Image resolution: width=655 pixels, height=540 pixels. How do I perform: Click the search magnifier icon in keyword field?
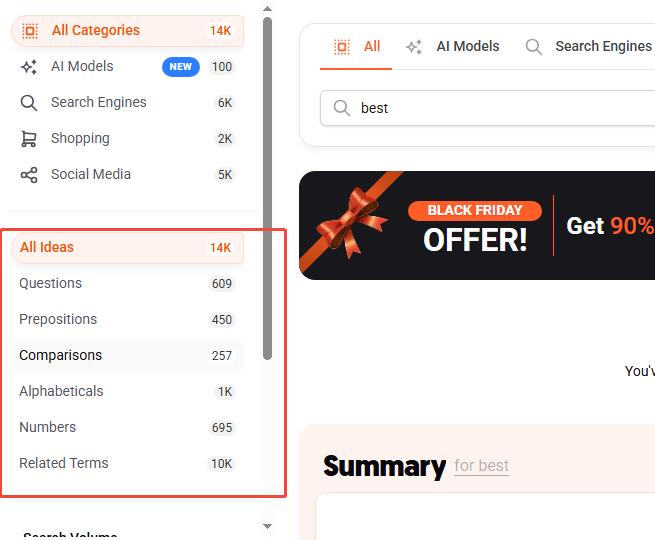(x=342, y=108)
